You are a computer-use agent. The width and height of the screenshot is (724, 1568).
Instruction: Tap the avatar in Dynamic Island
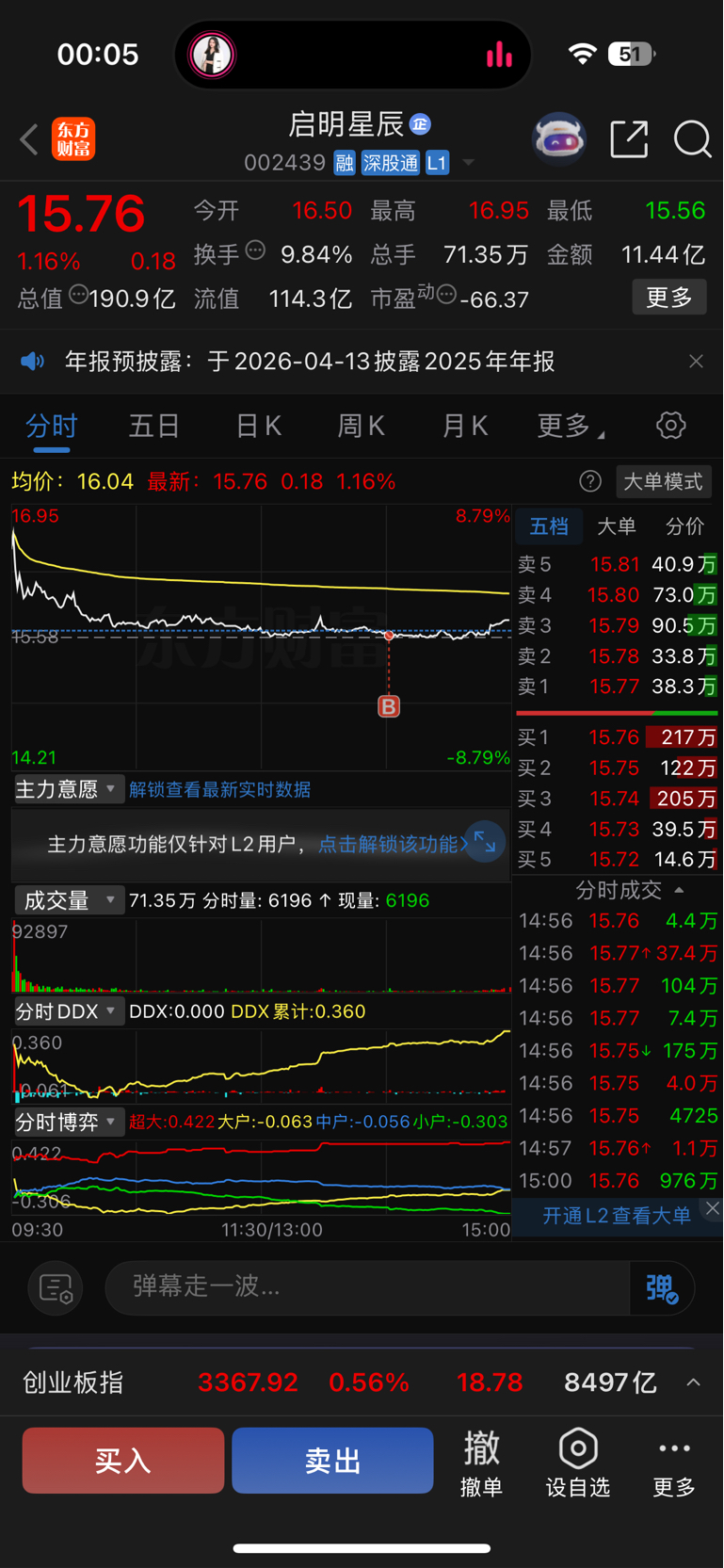click(213, 55)
